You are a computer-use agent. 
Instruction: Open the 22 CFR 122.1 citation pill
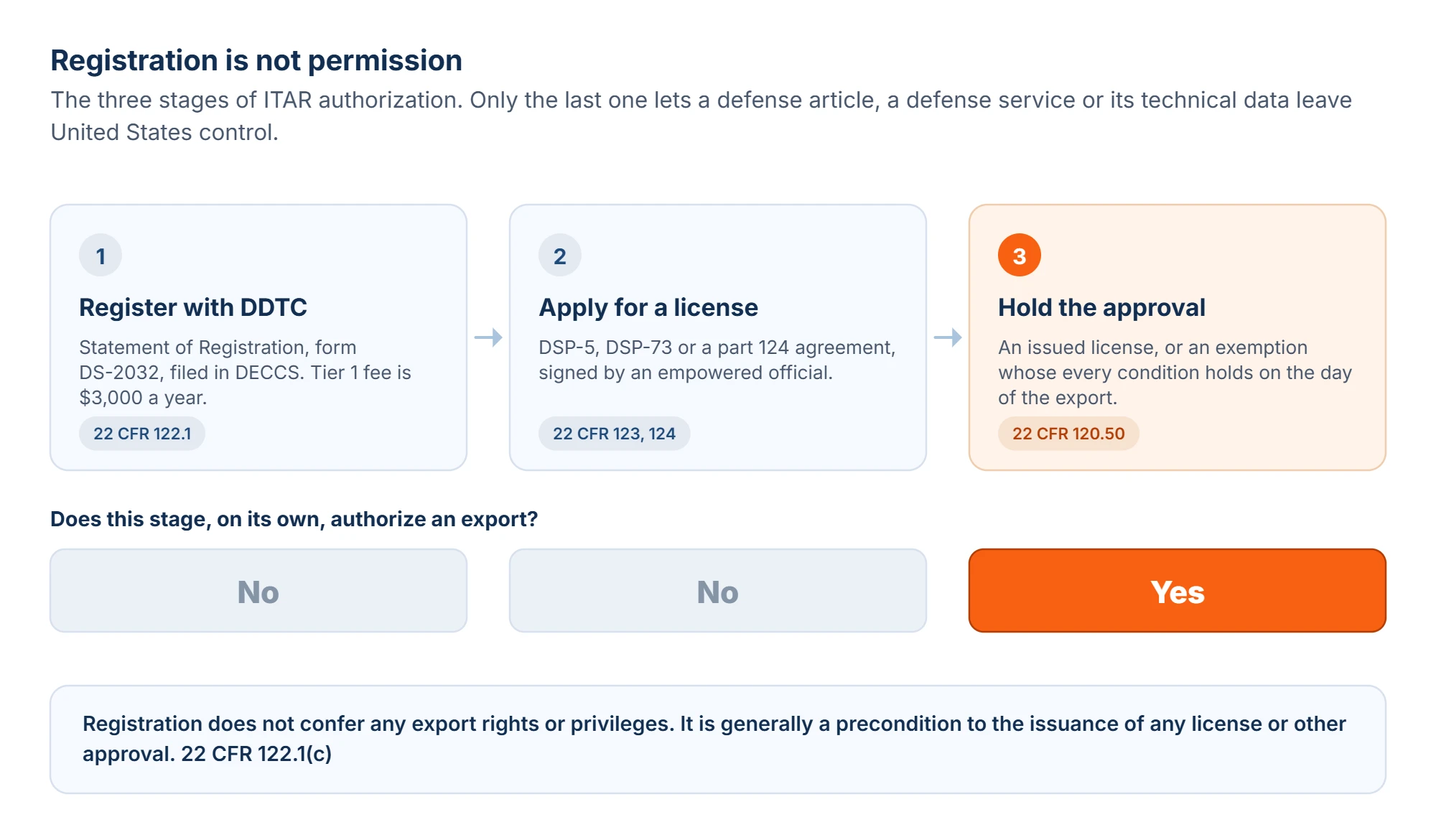142,434
